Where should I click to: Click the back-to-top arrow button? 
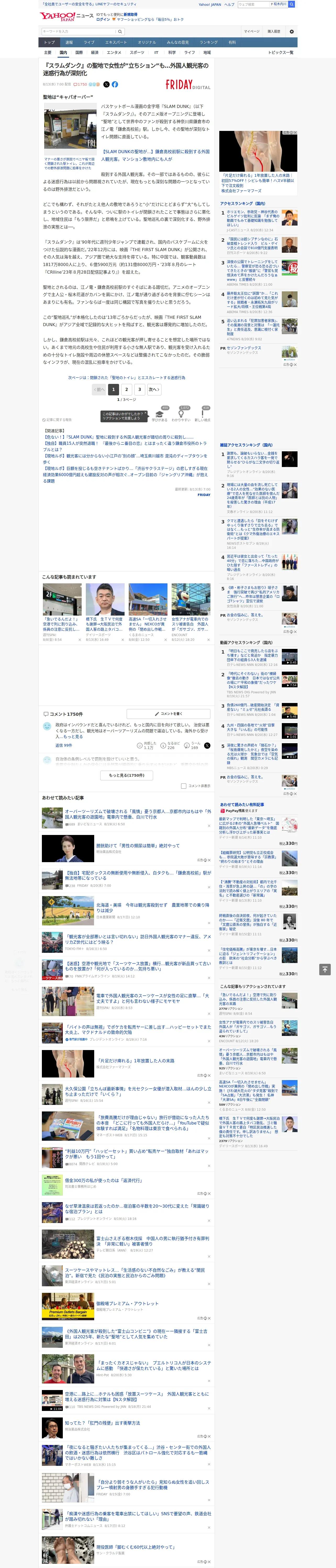325,969
